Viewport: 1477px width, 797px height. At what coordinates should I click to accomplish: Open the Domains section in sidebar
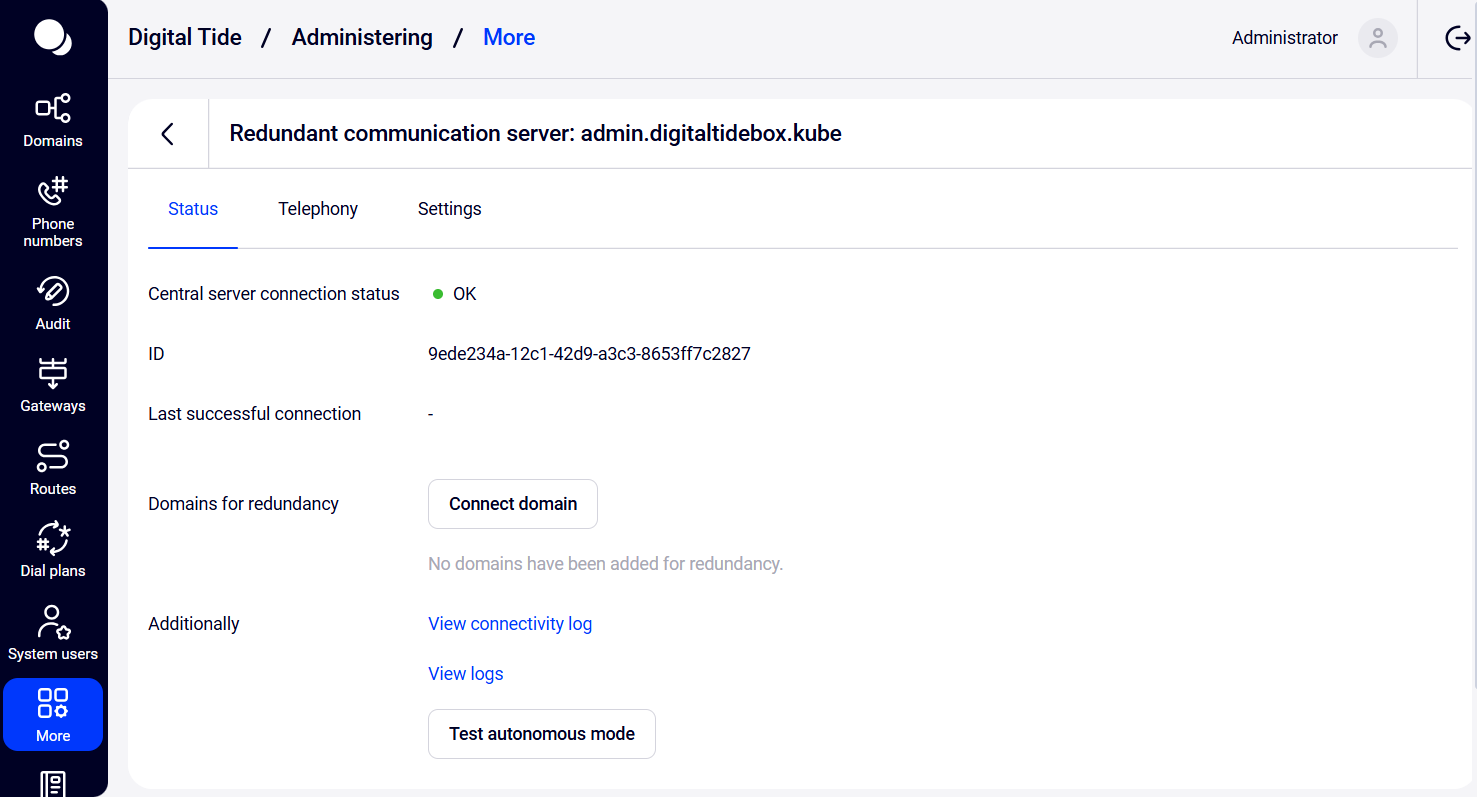click(x=53, y=120)
